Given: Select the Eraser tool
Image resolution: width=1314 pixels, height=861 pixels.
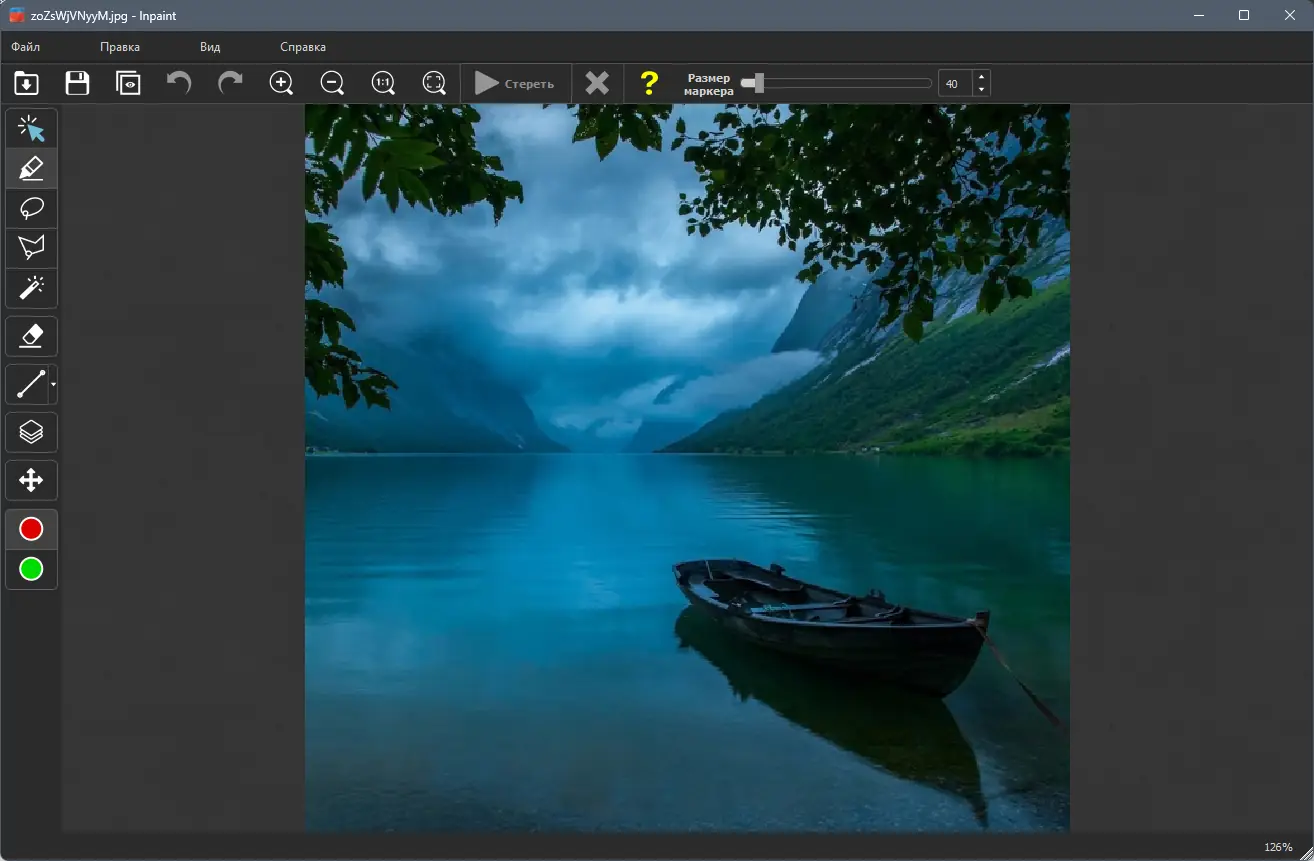Looking at the screenshot, I should pos(31,337).
